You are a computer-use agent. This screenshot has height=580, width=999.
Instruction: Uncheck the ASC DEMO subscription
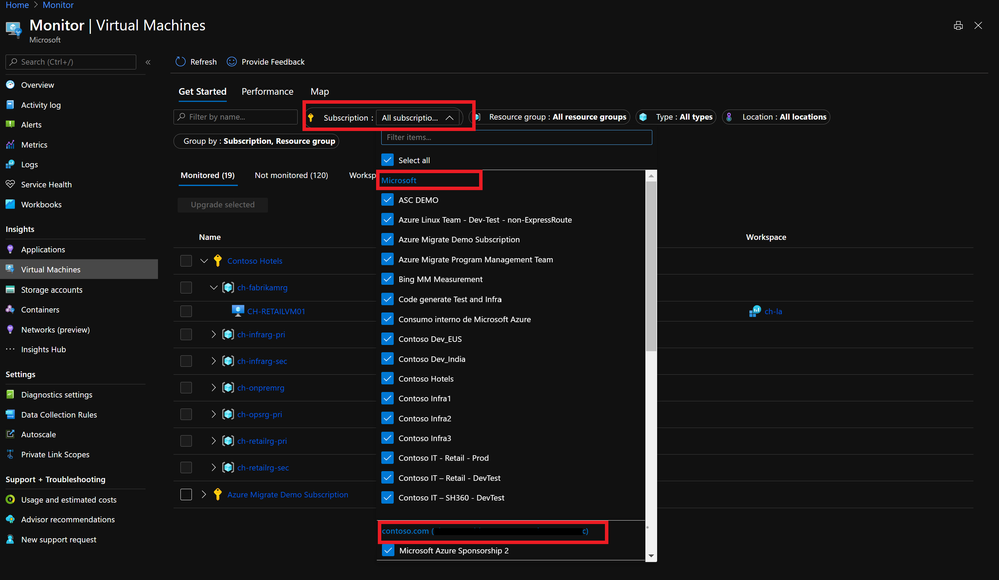387,199
